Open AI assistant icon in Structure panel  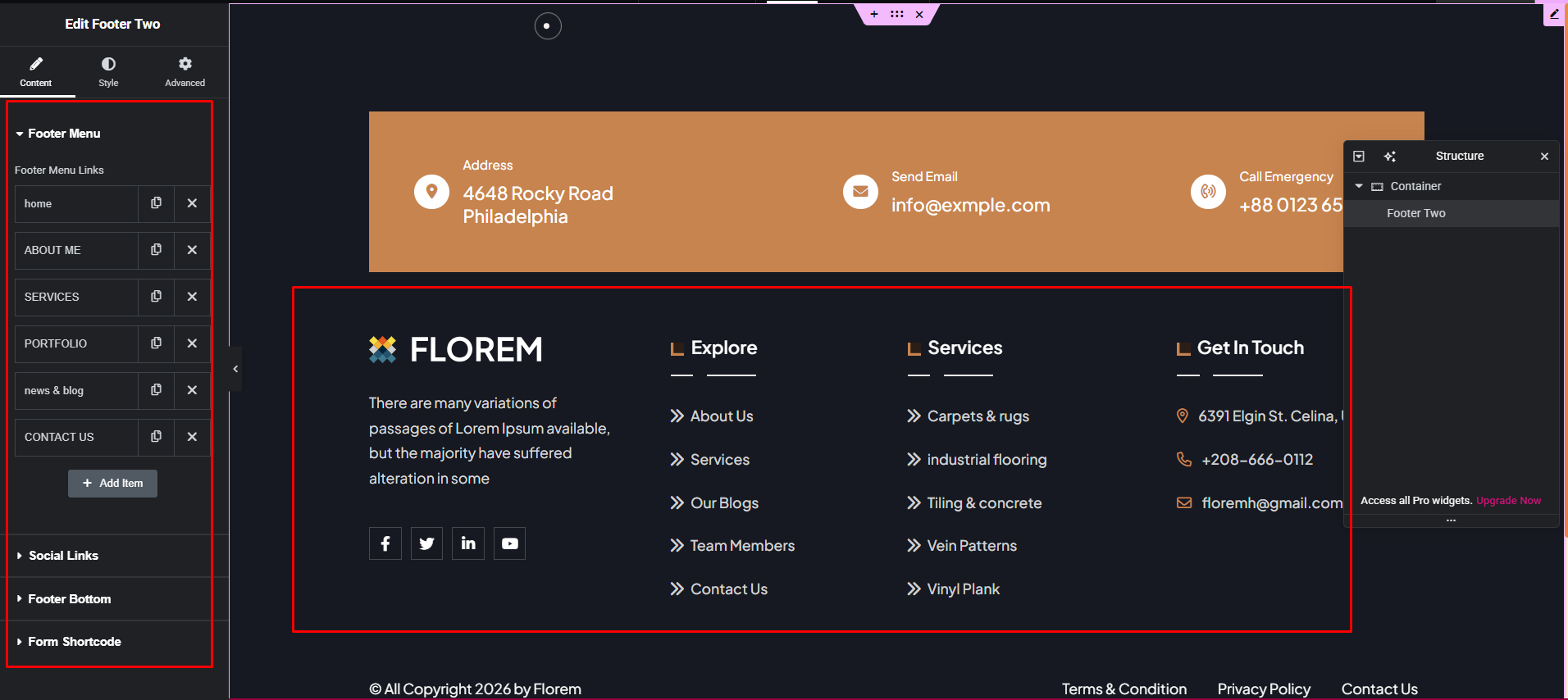tap(1390, 157)
